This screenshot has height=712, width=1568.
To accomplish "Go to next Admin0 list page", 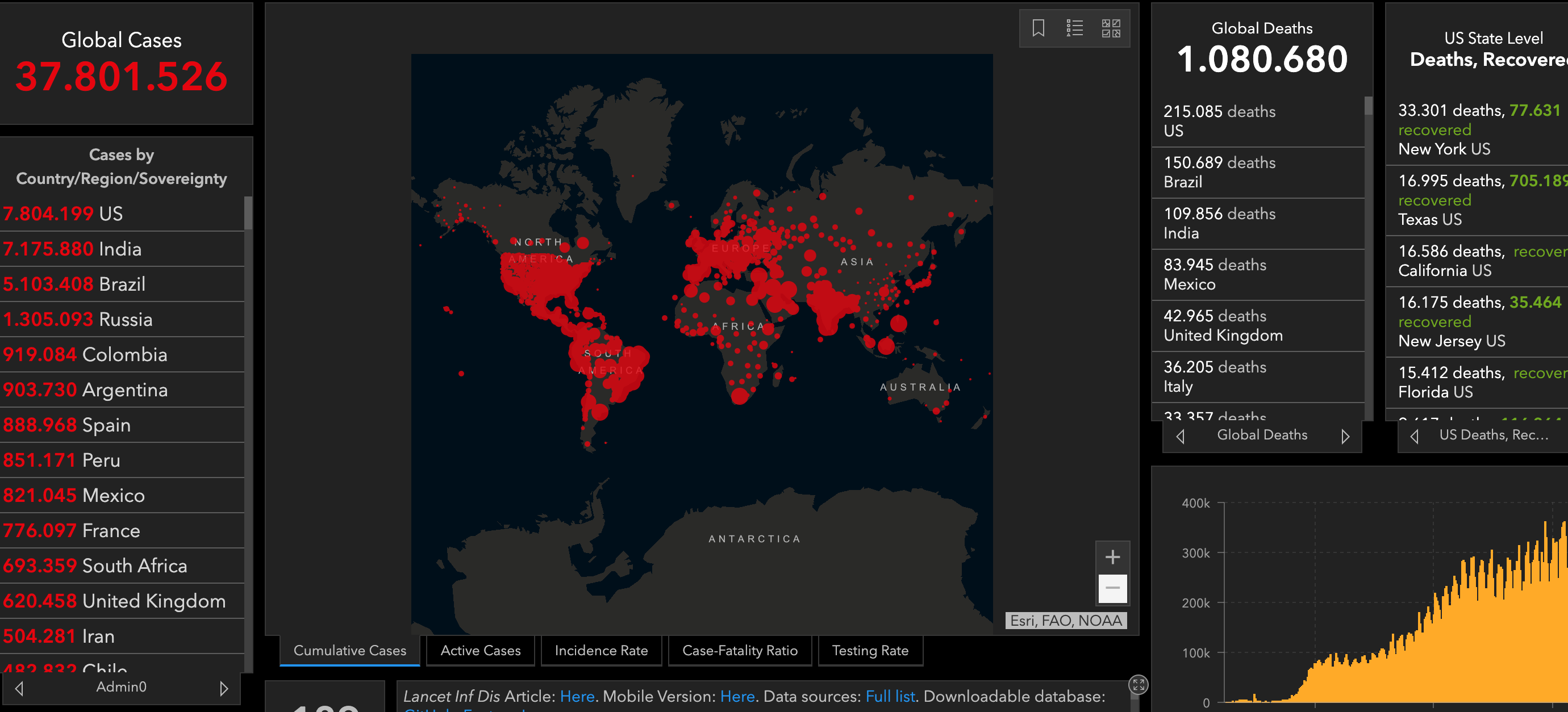I will 223,688.
